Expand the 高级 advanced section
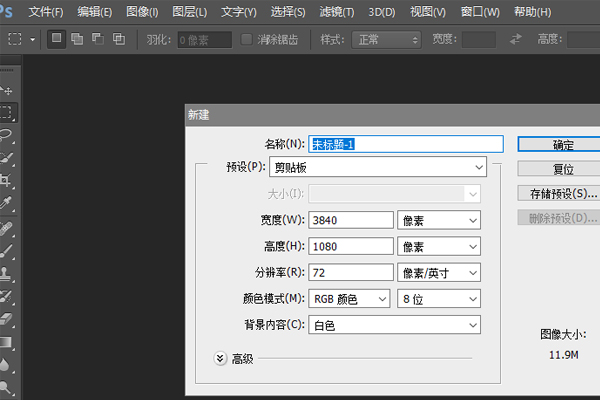Viewport: 600px width, 400px height. pos(220,359)
